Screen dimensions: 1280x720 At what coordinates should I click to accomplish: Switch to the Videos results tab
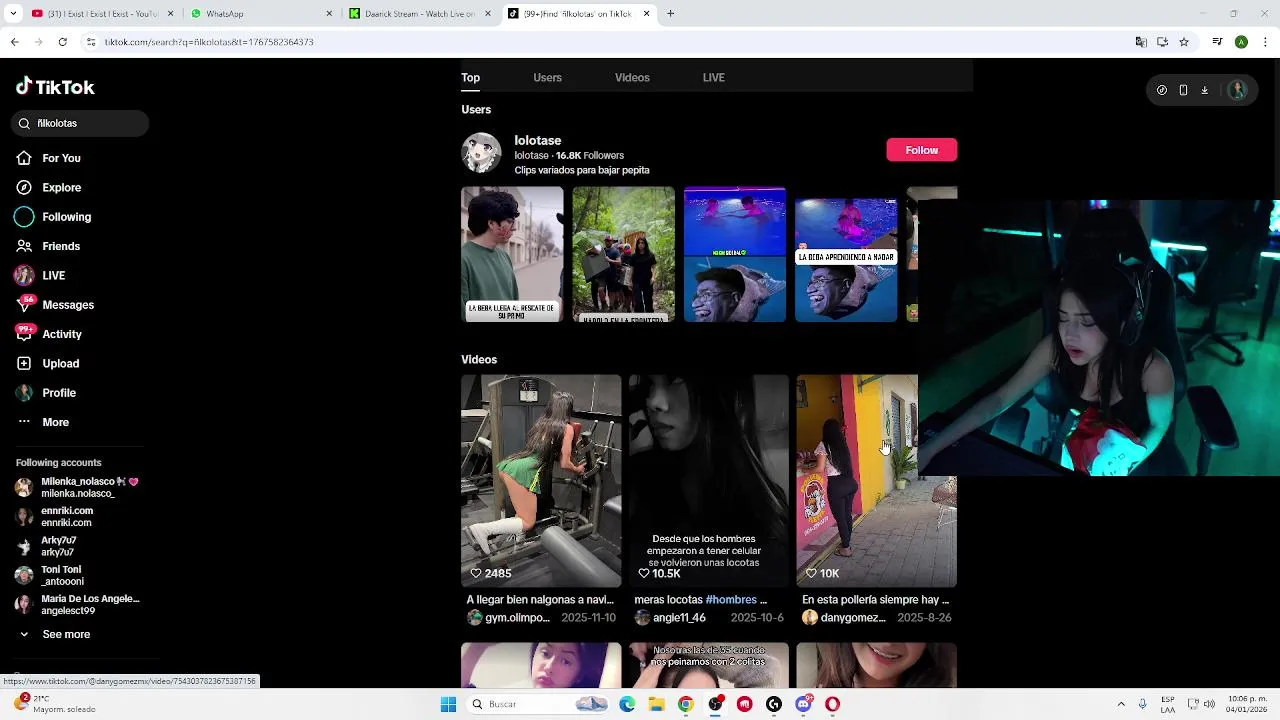click(632, 77)
